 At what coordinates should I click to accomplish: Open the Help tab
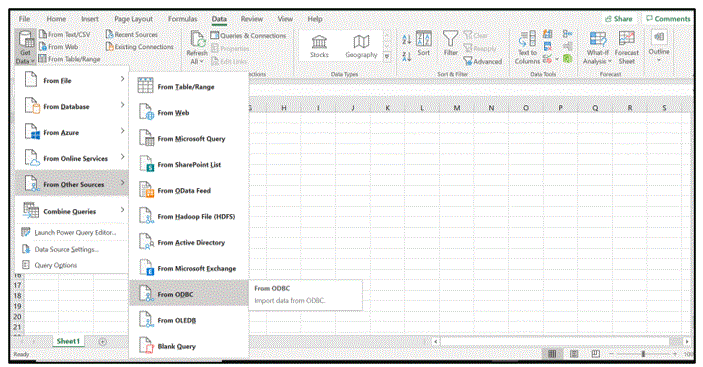coord(315,19)
